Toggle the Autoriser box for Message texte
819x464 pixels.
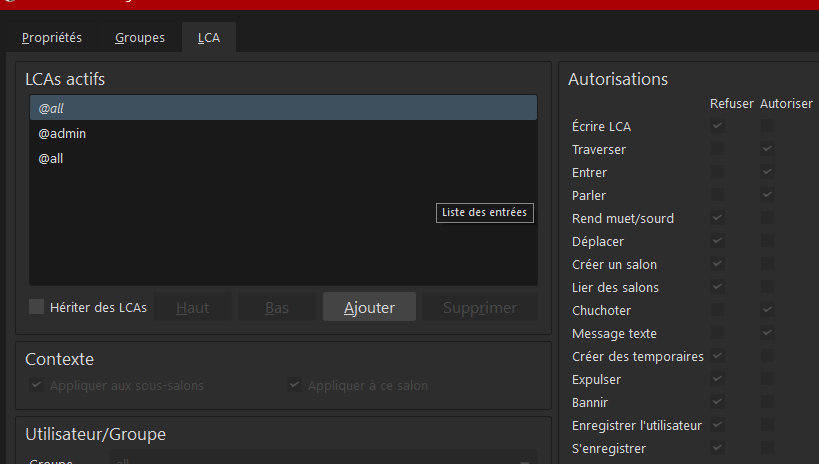[767, 333]
